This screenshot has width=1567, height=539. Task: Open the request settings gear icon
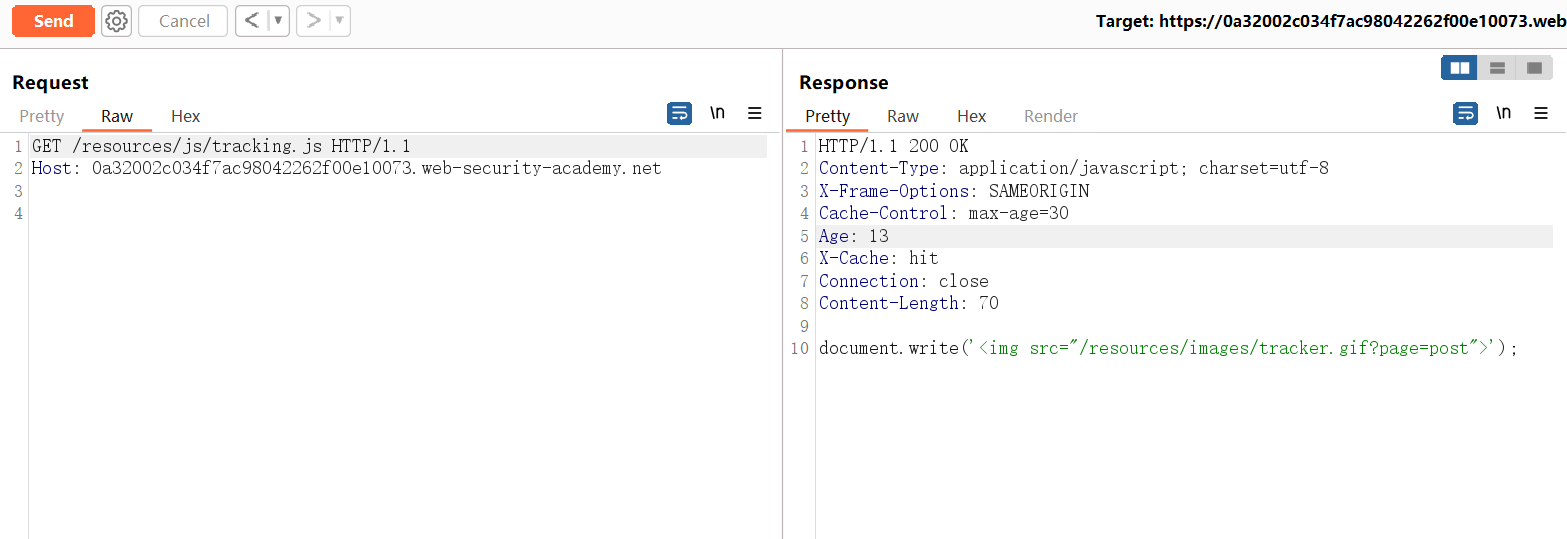pos(117,21)
